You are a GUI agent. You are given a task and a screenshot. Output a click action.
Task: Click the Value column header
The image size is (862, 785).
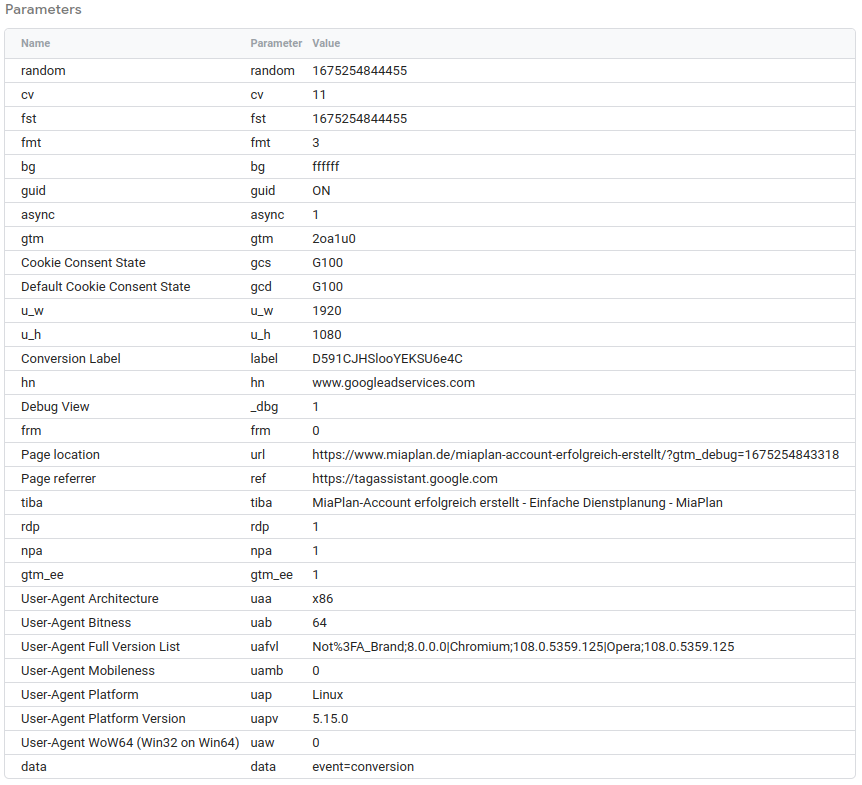click(x=326, y=43)
